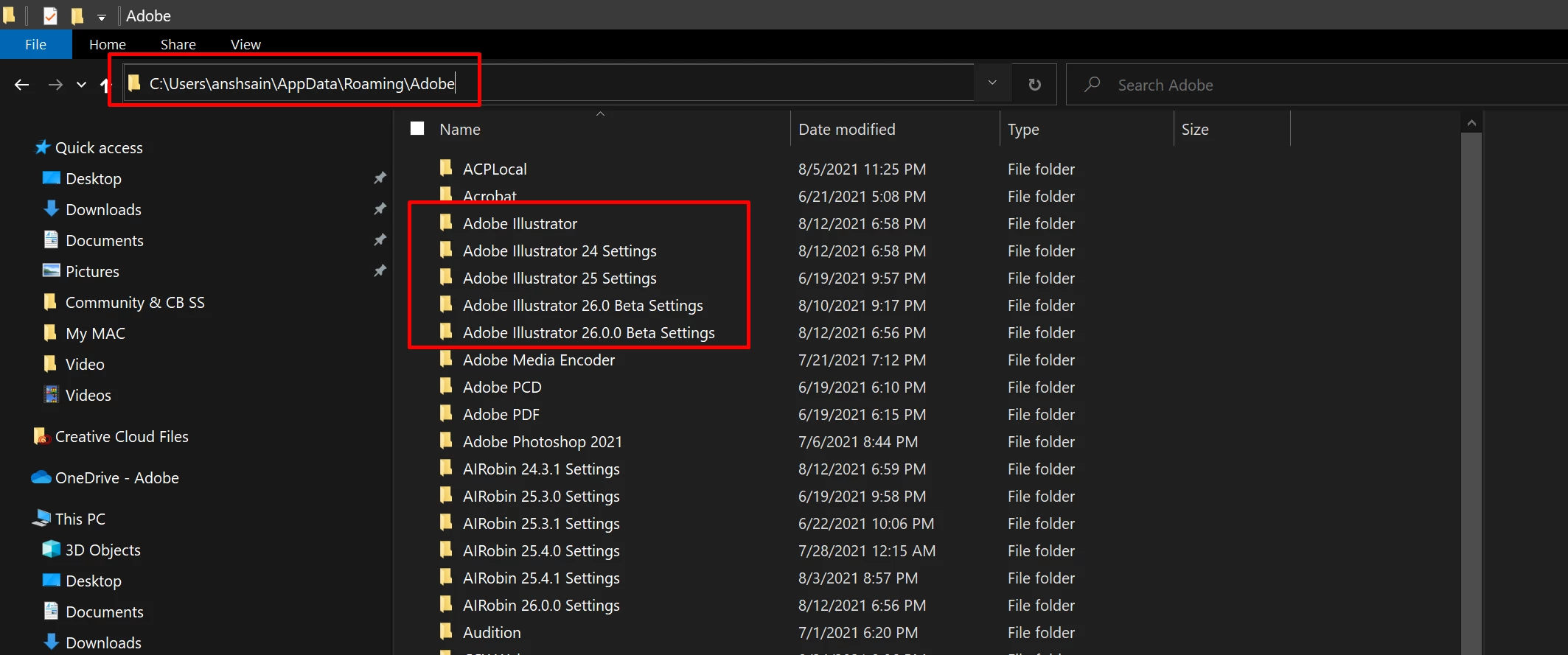Select Adobe Photoshop 2021 folder icon
Image resolution: width=1568 pixels, height=655 pixels.
(x=446, y=441)
